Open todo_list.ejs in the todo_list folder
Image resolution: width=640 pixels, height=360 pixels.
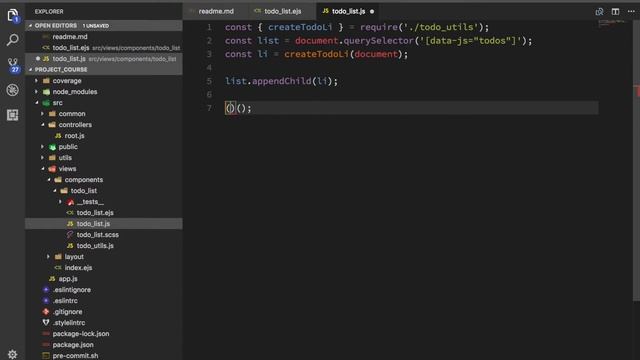click(104, 213)
